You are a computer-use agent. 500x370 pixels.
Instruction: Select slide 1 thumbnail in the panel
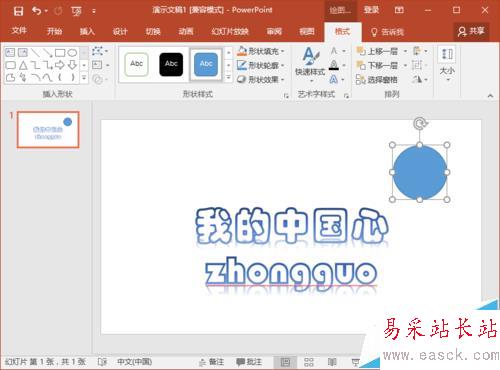click(48, 129)
